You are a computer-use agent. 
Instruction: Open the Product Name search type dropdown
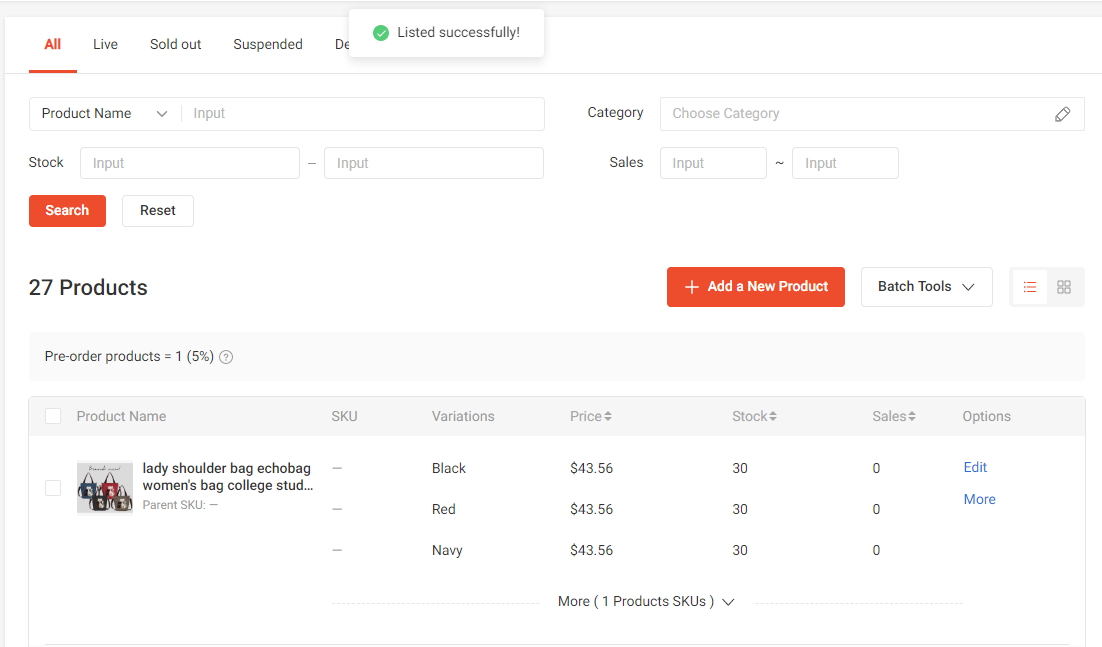(x=105, y=114)
